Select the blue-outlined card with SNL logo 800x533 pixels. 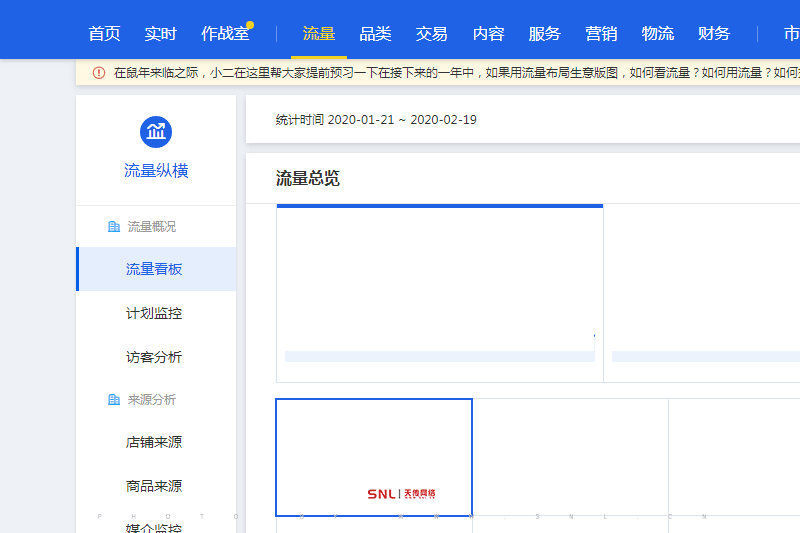pyautogui.click(x=374, y=457)
